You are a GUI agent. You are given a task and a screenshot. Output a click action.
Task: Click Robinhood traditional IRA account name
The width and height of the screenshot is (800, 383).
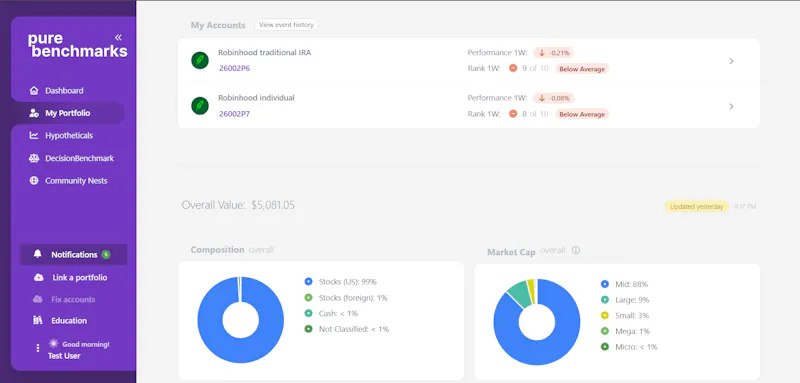click(x=264, y=53)
